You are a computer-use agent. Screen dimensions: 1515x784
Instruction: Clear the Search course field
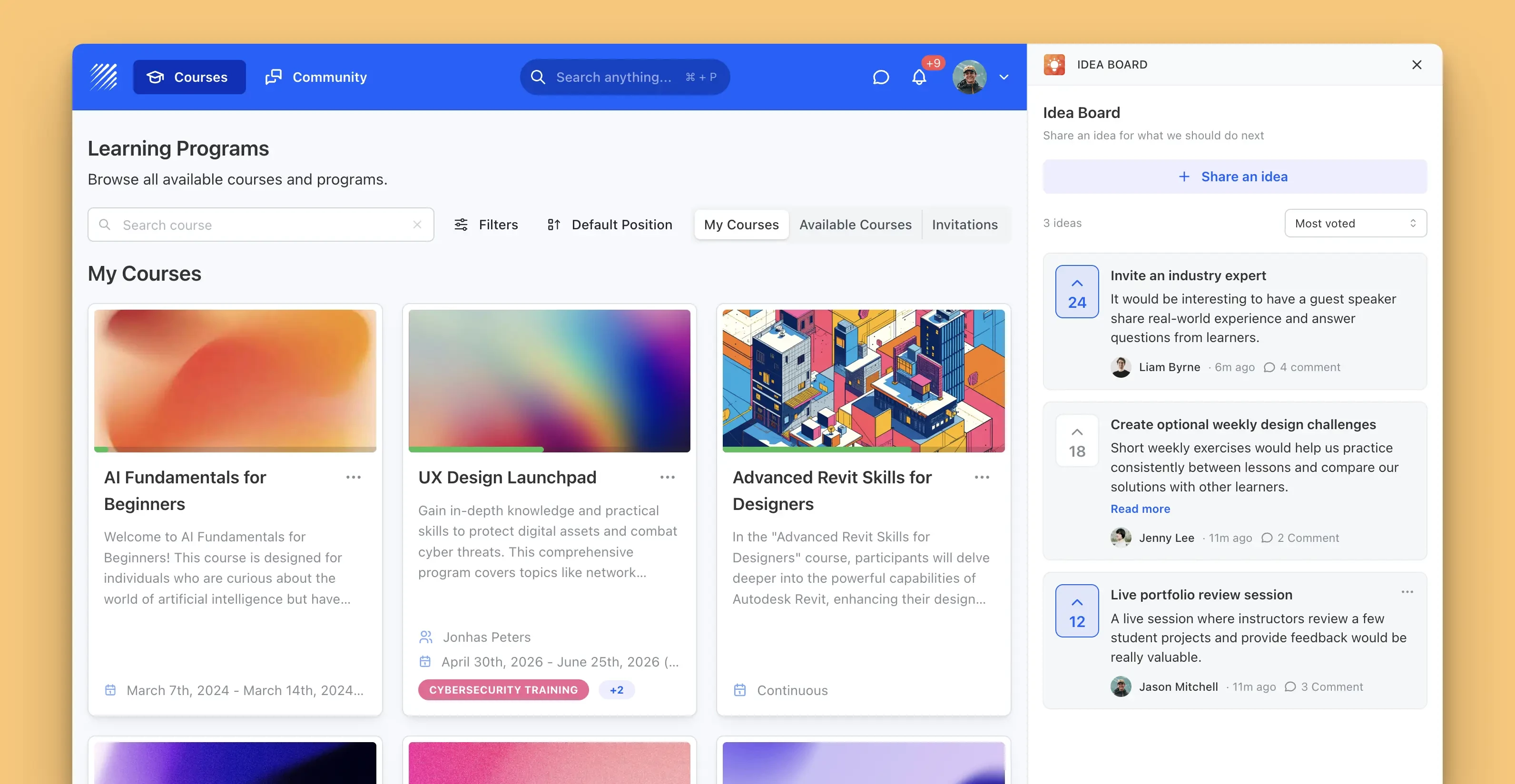pos(417,225)
